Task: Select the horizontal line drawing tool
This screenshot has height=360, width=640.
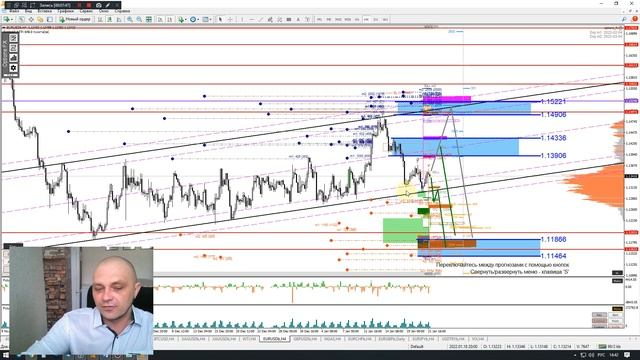Action: point(251,19)
